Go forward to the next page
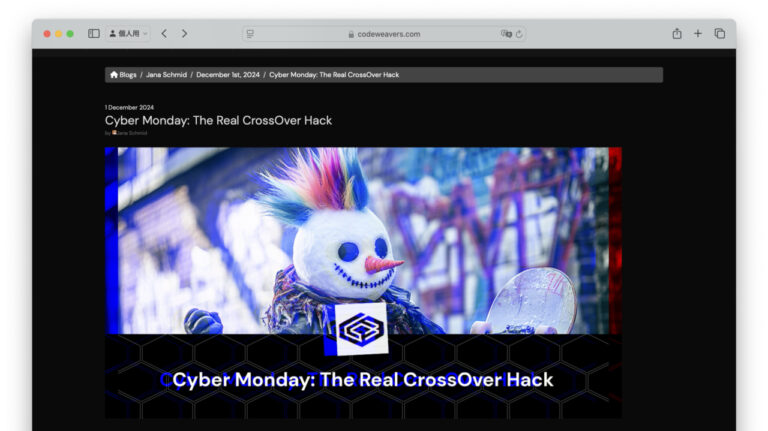This screenshot has height=431, width=768. point(184,33)
